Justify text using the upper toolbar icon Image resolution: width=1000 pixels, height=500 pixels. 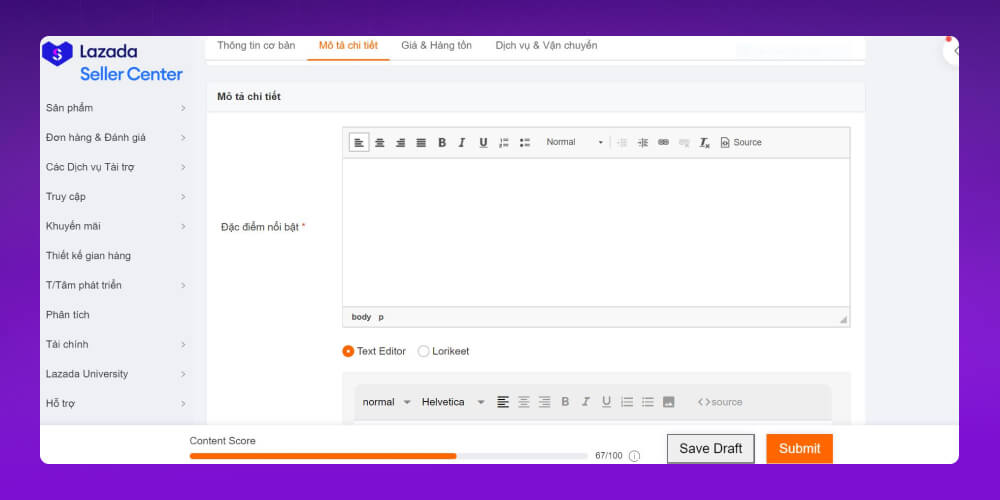tap(421, 143)
